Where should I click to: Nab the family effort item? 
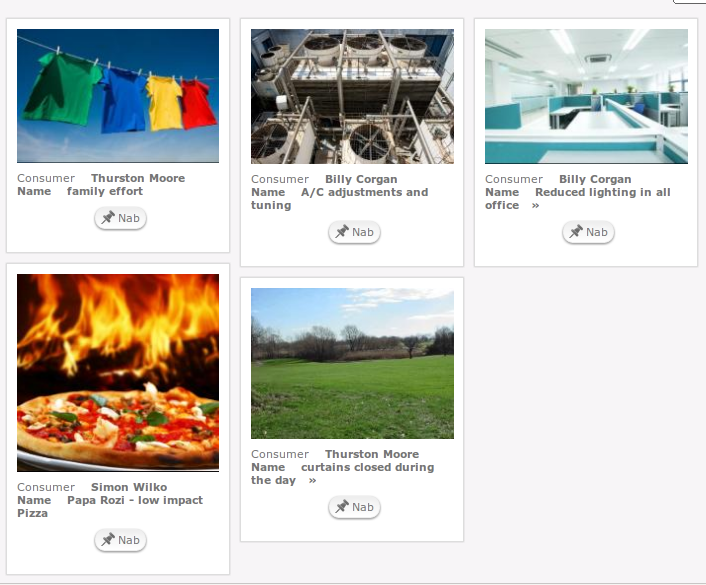120,218
